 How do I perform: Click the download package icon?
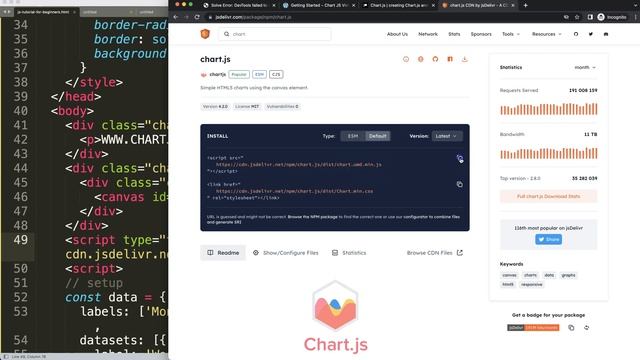(464, 59)
